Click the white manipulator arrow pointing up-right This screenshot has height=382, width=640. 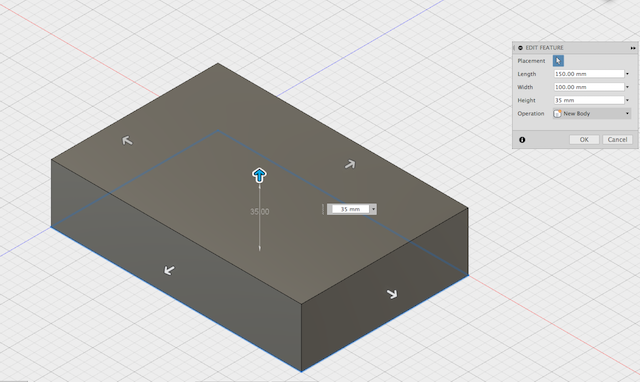tap(350, 164)
